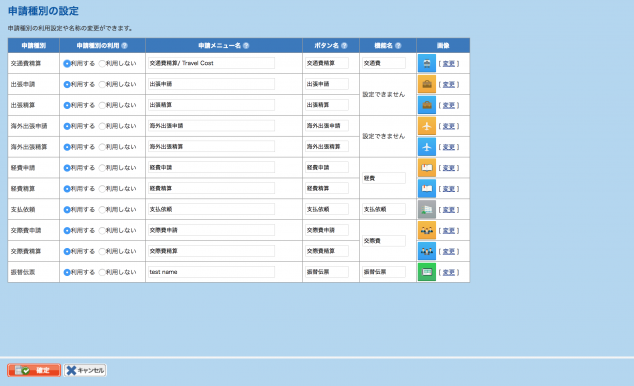The height and width of the screenshot is (386, 634).
Task: Click the blue book icon for 経費精算
Action: pos(427,189)
